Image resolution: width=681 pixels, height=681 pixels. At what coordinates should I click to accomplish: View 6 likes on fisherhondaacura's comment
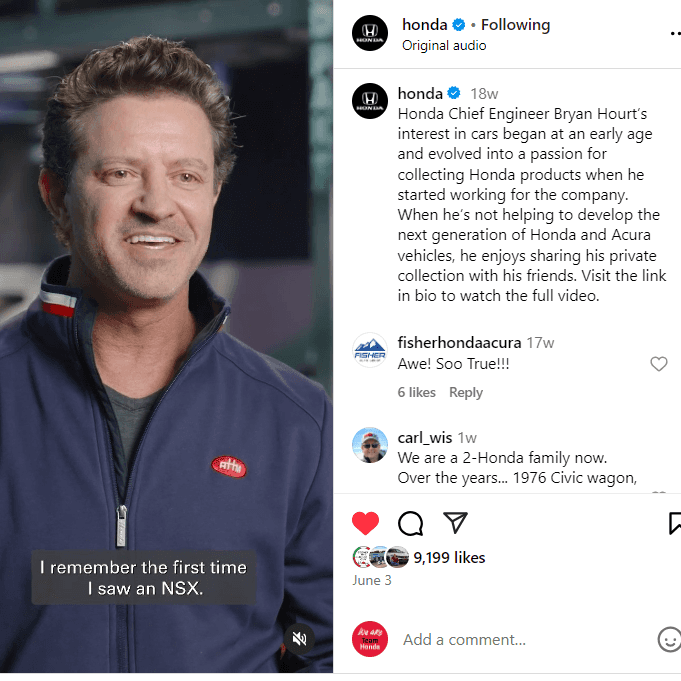[x=417, y=392]
